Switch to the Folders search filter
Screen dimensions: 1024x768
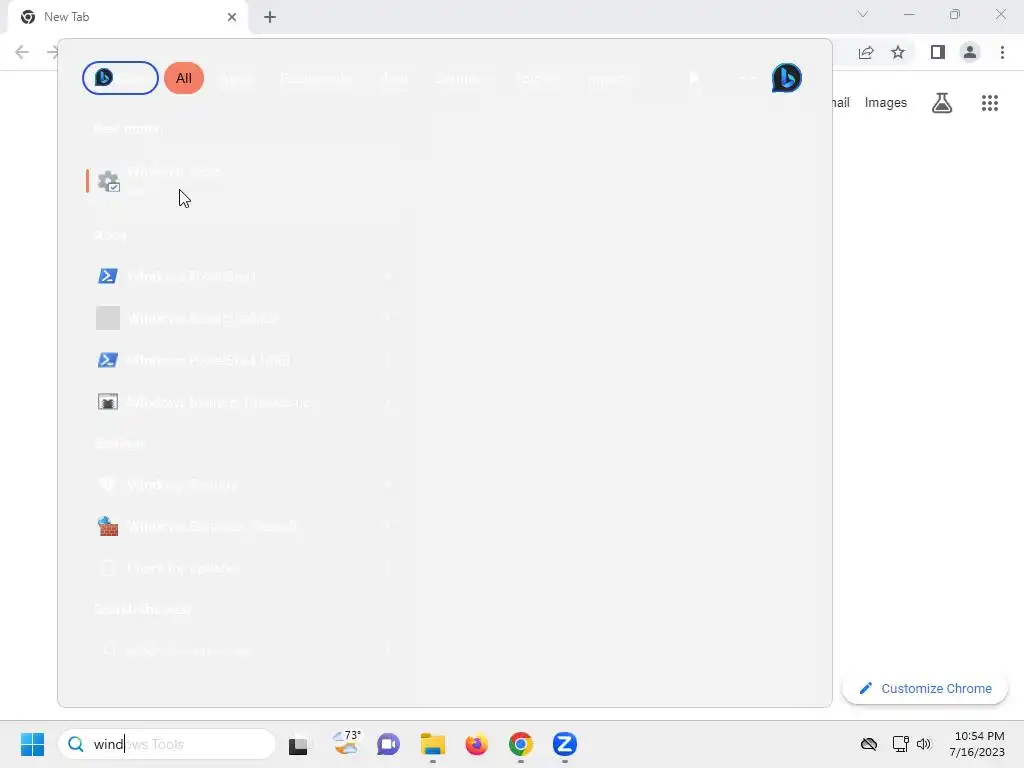(x=537, y=80)
